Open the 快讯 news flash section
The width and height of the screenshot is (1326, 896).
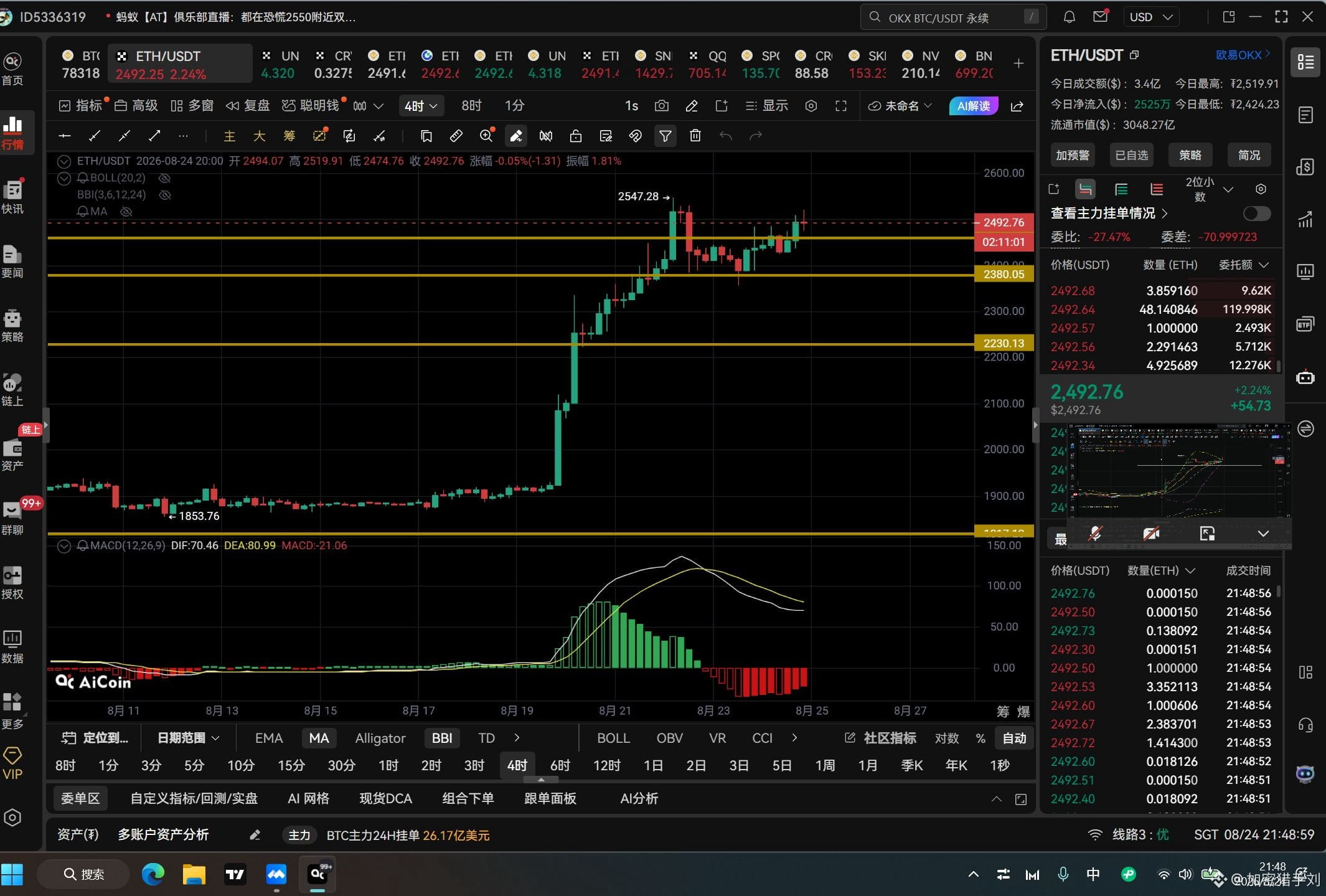12,197
